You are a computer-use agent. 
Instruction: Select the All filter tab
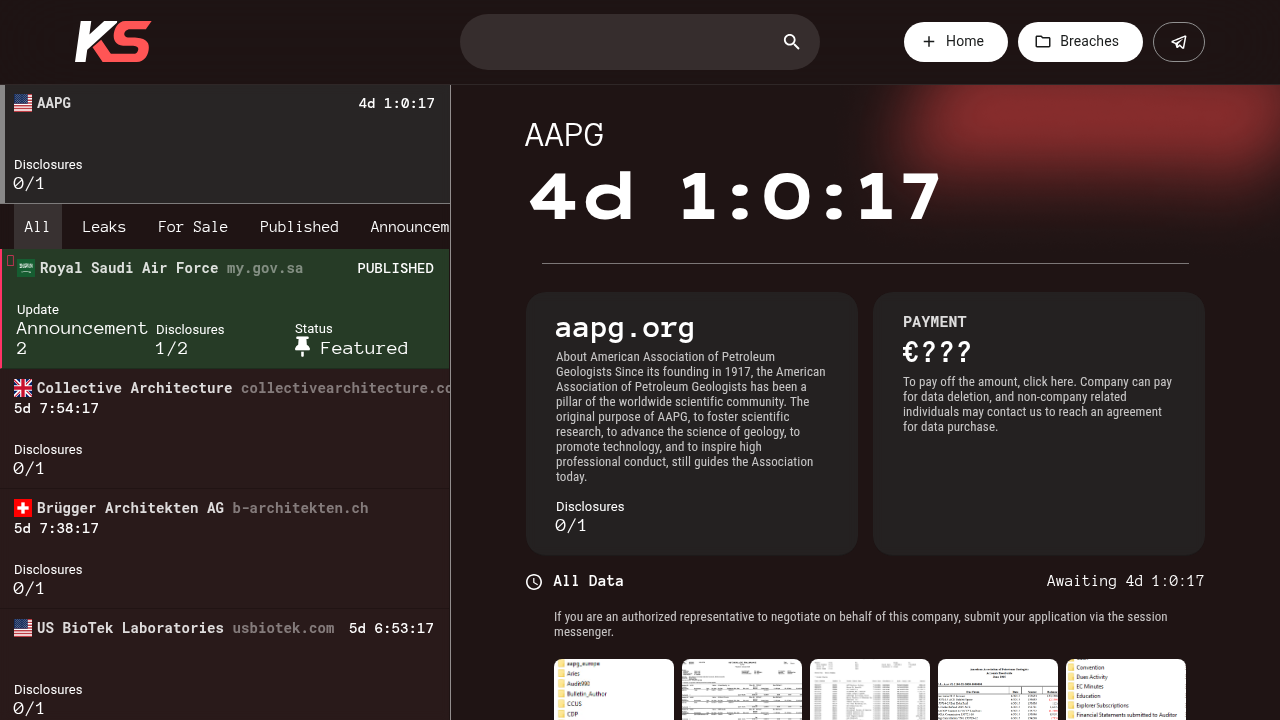(37, 227)
